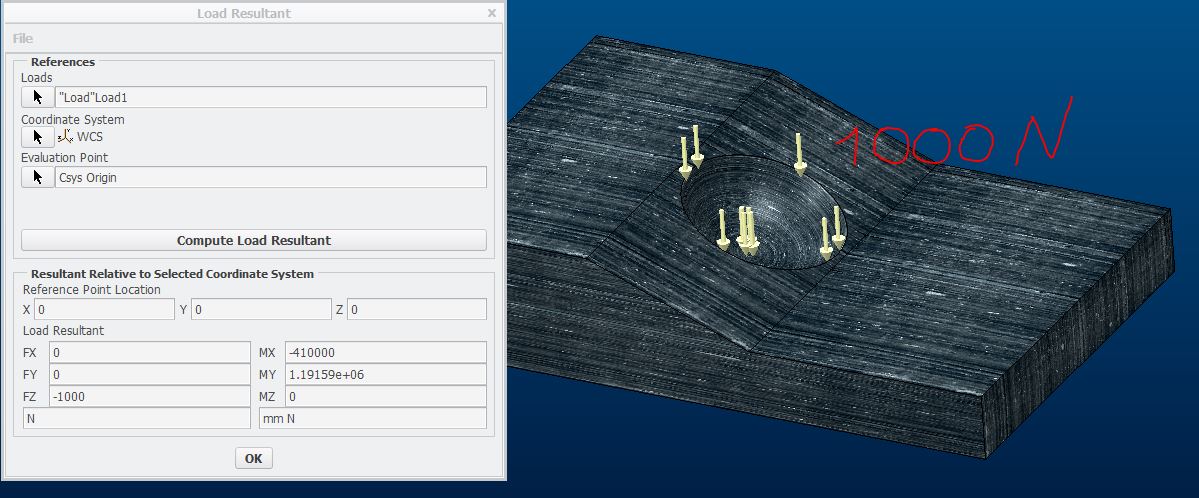Click the Coordinate System label
This screenshot has height=498, width=1199.
[x=73, y=120]
